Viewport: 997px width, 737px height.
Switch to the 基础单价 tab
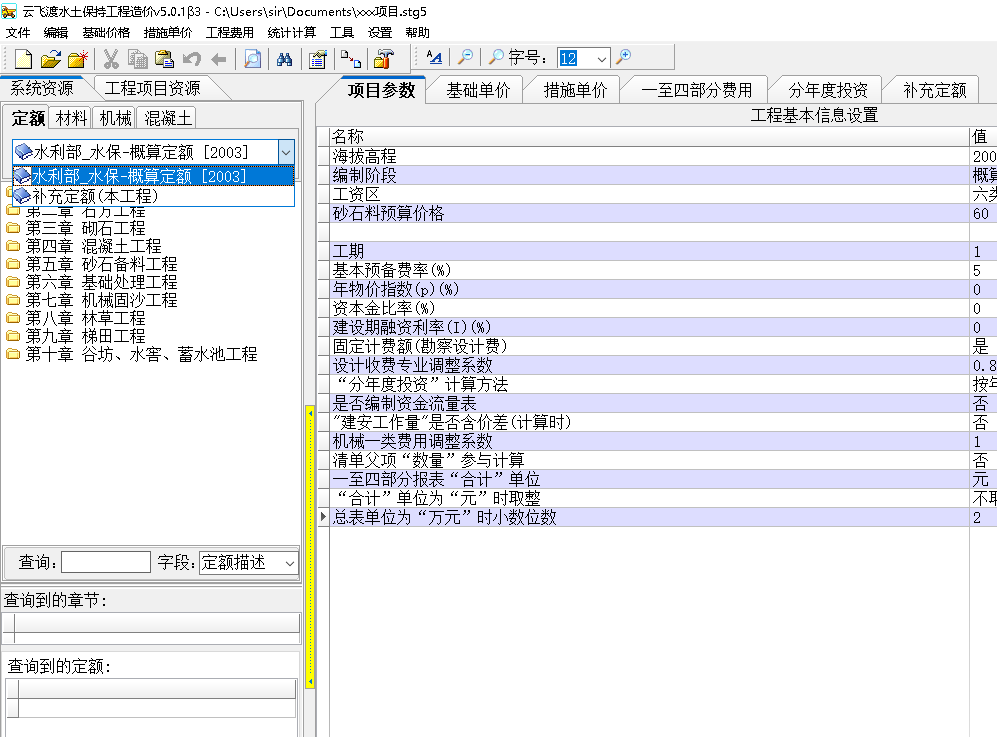(477, 90)
